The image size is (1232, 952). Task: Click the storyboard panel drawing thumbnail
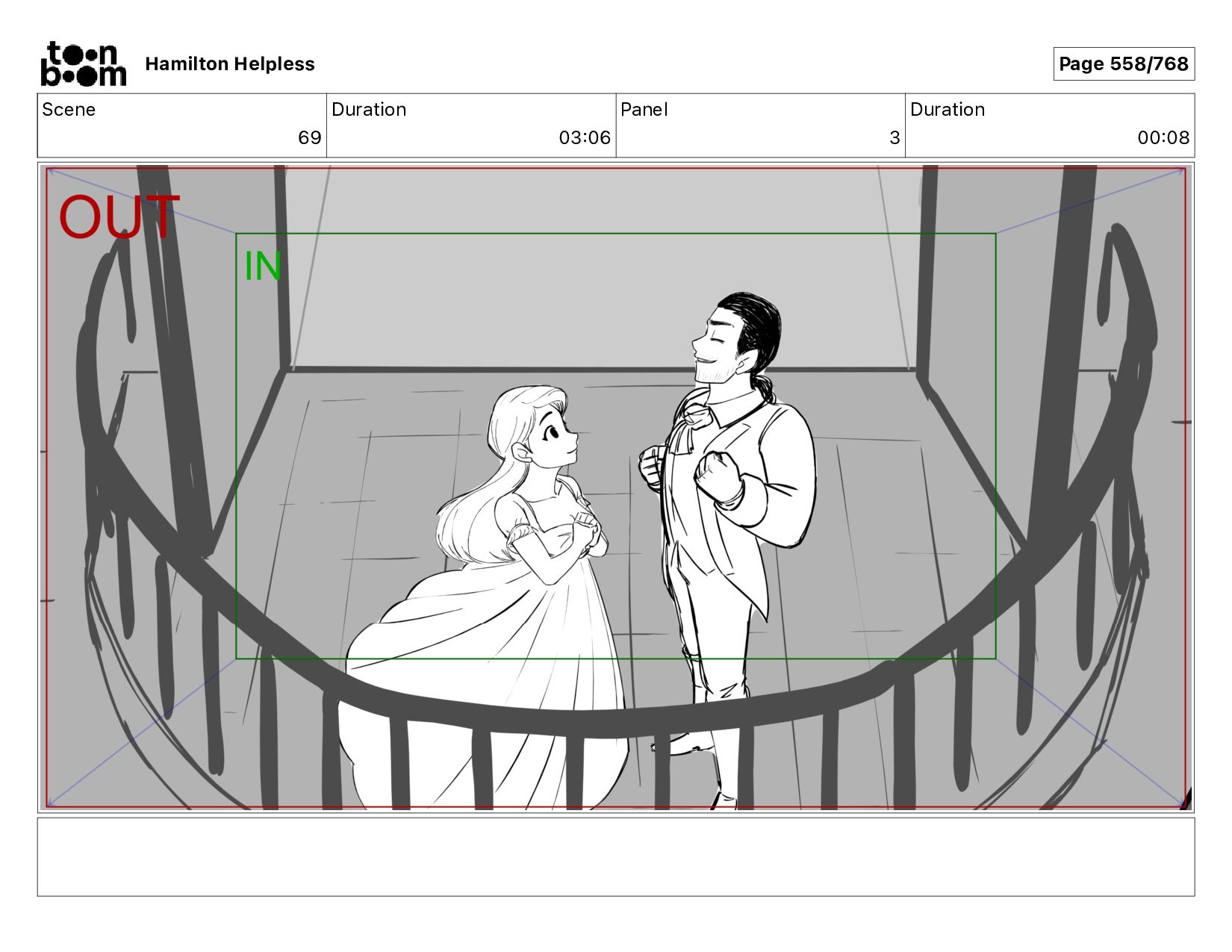pos(616,488)
